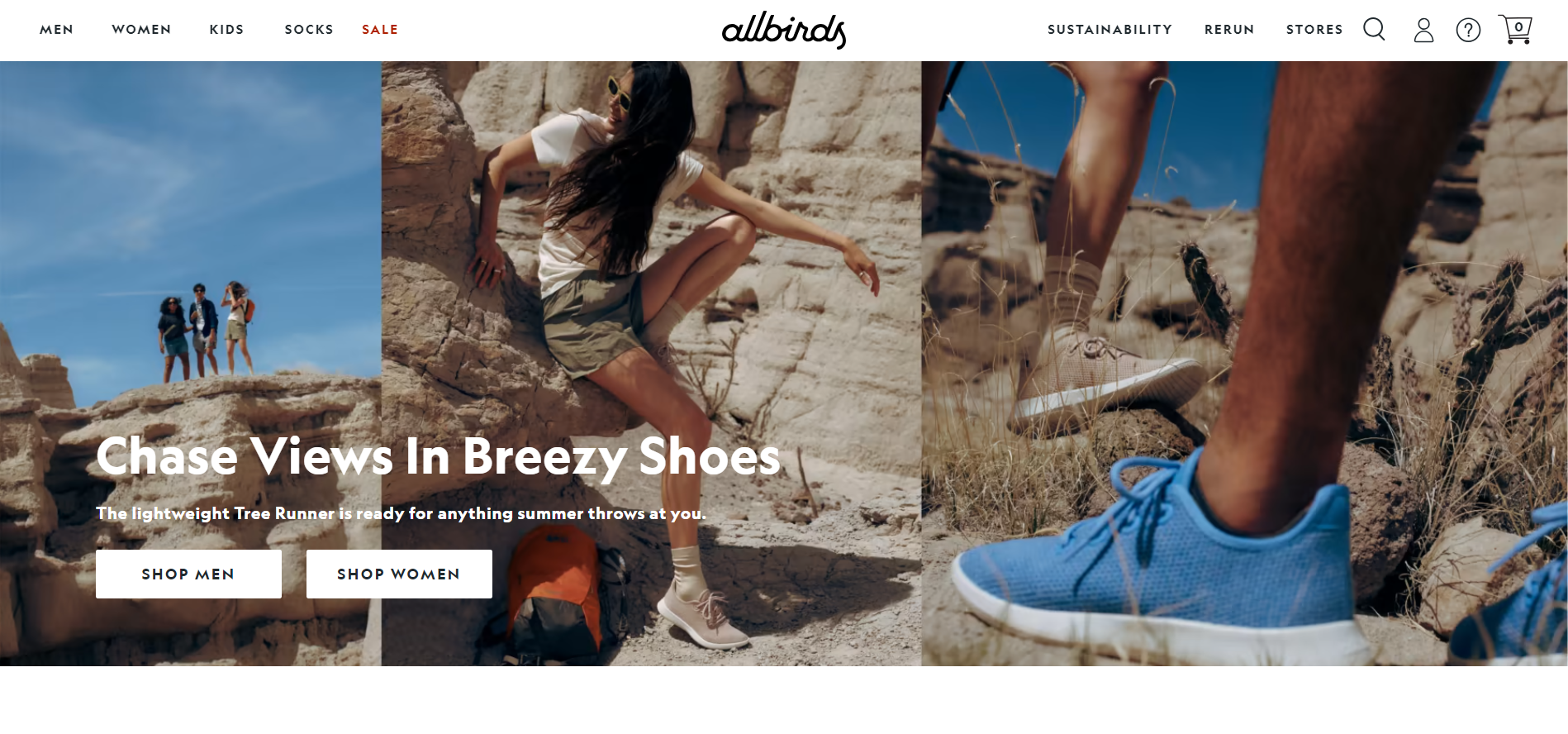Open the Men menu
Screen dimensions: 1568x734
coord(57,30)
